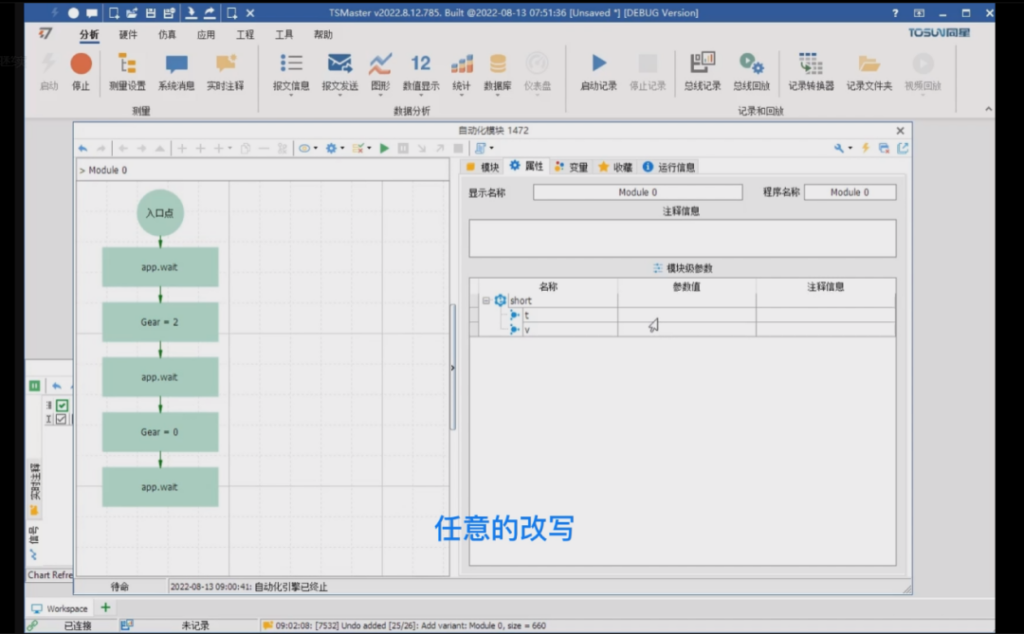Switch to the 硬件 ribbon tab

(128, 33)
